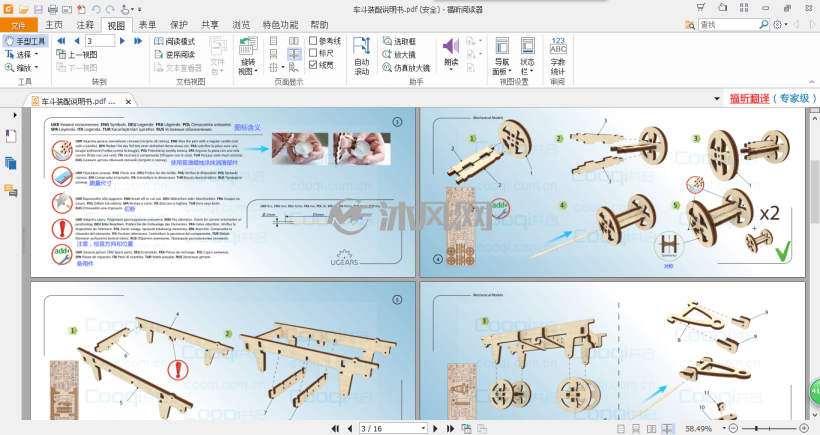820x435 pixels.
Task: Select the Hand tool (手型工具)
Action: 25,41
